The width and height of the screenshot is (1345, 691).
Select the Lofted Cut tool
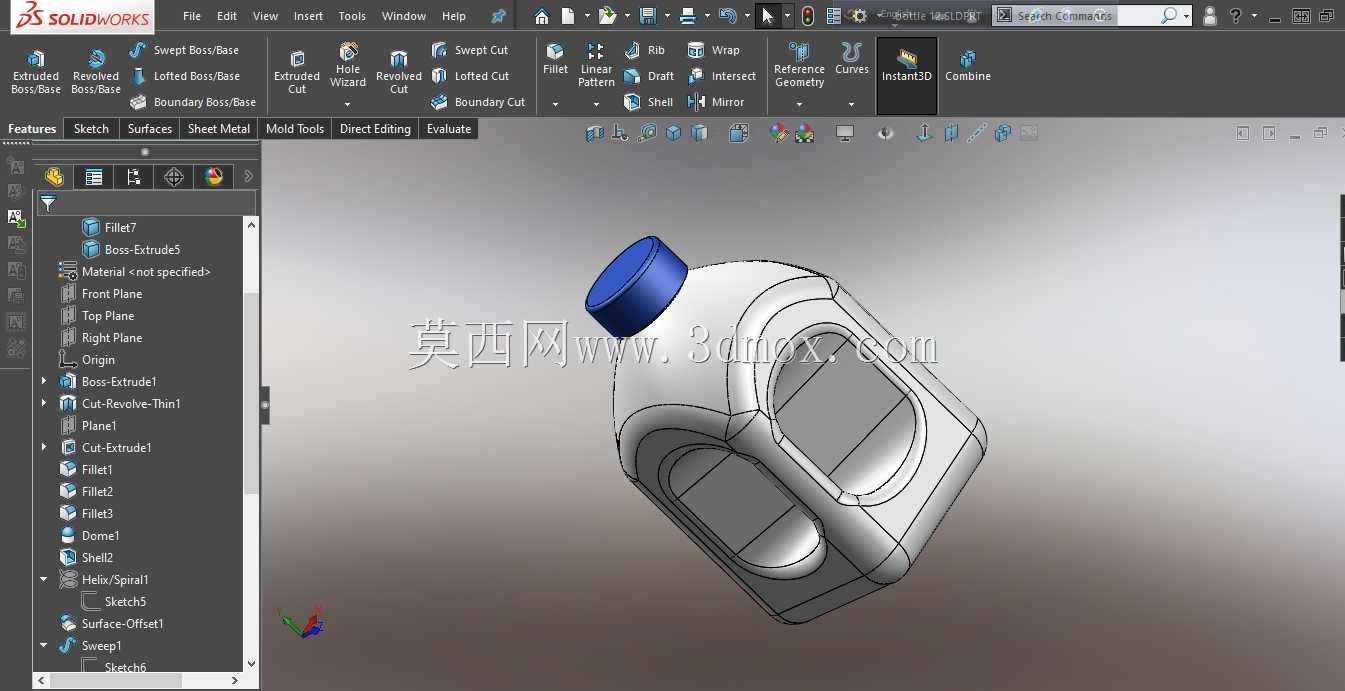click(469, 76)
